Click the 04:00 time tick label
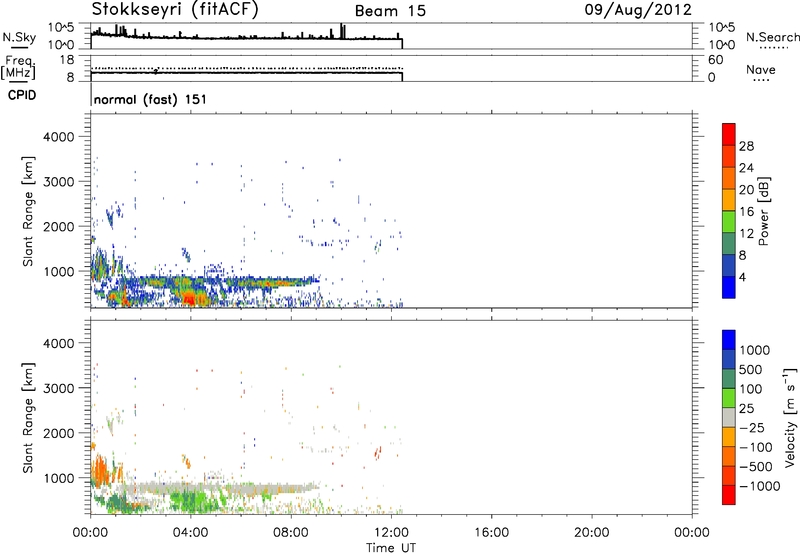Viewport: 800px width, 554px height. point(190,533)
